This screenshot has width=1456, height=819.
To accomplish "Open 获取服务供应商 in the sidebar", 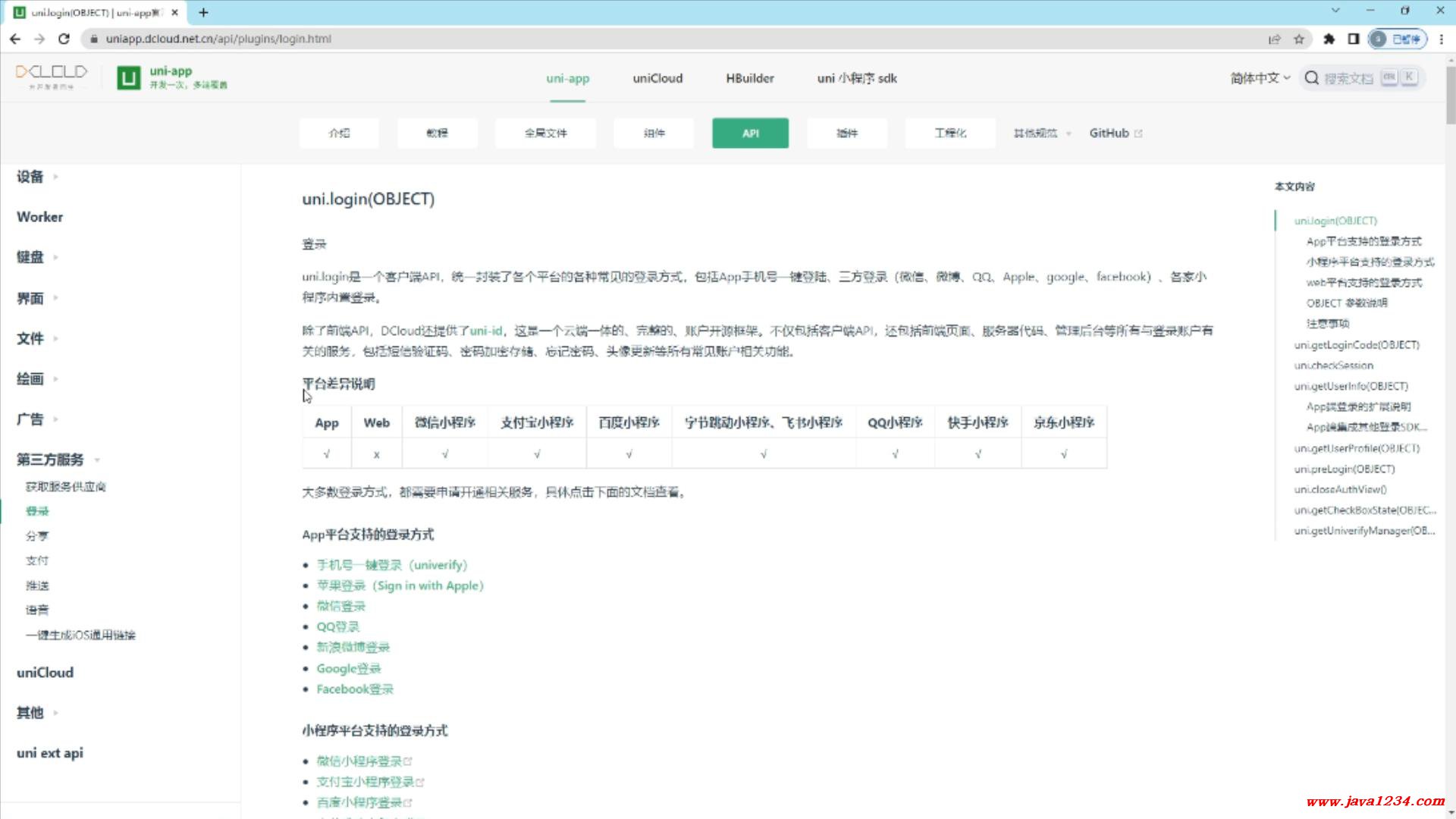I will 66,486.
